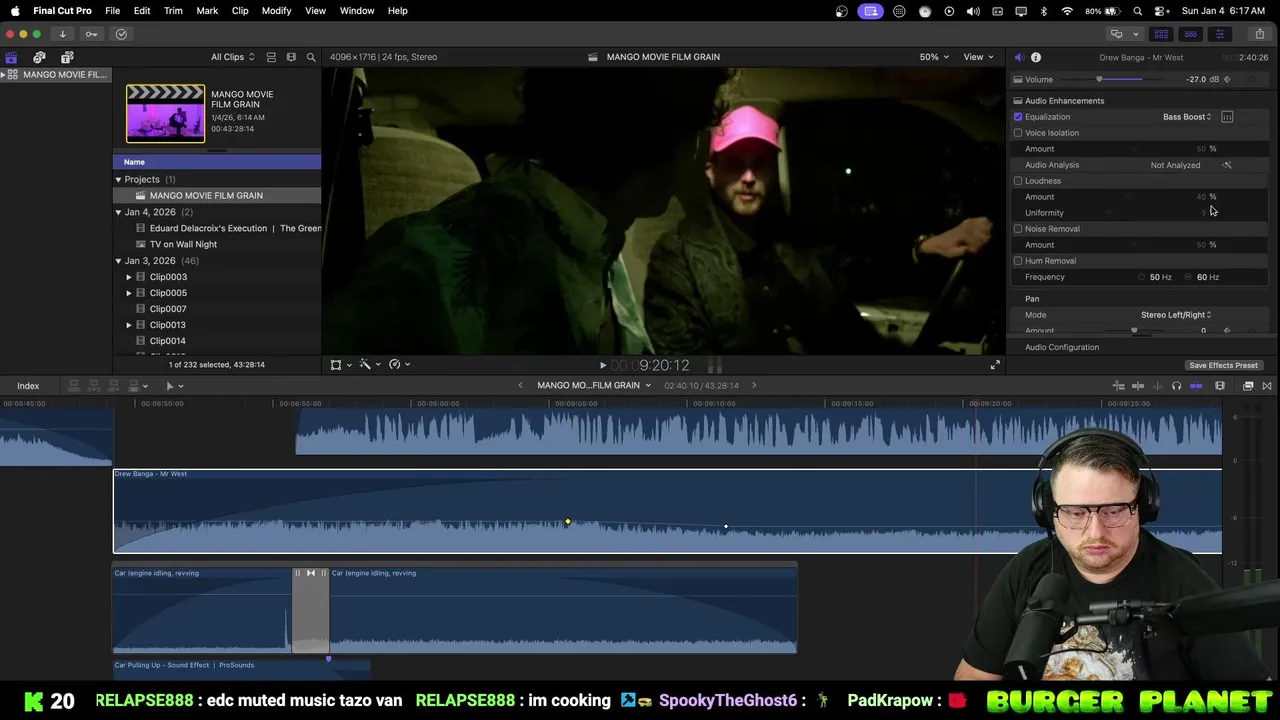The width and height of the screenshot is (1280, 720).
Task: Collapse the Jan 3, 2026 group
Action: click(118, 261)
